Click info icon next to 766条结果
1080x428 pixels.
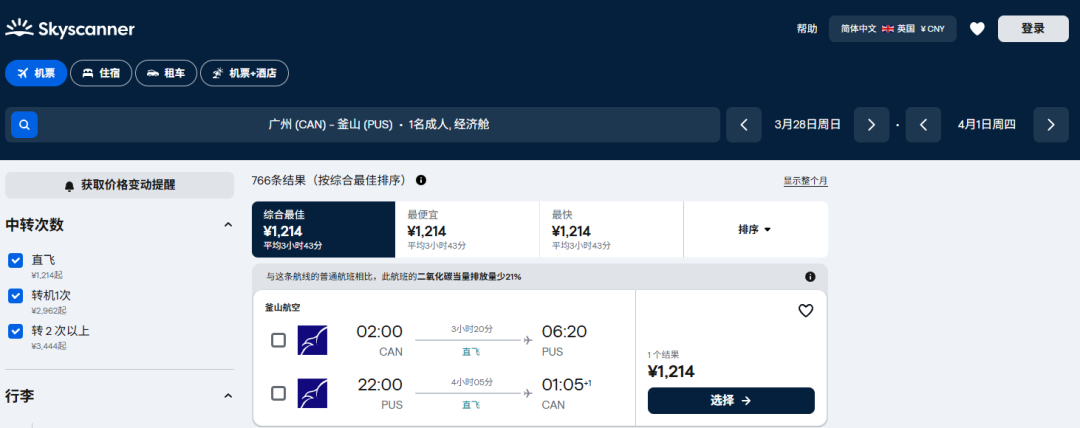coord(421,181)
